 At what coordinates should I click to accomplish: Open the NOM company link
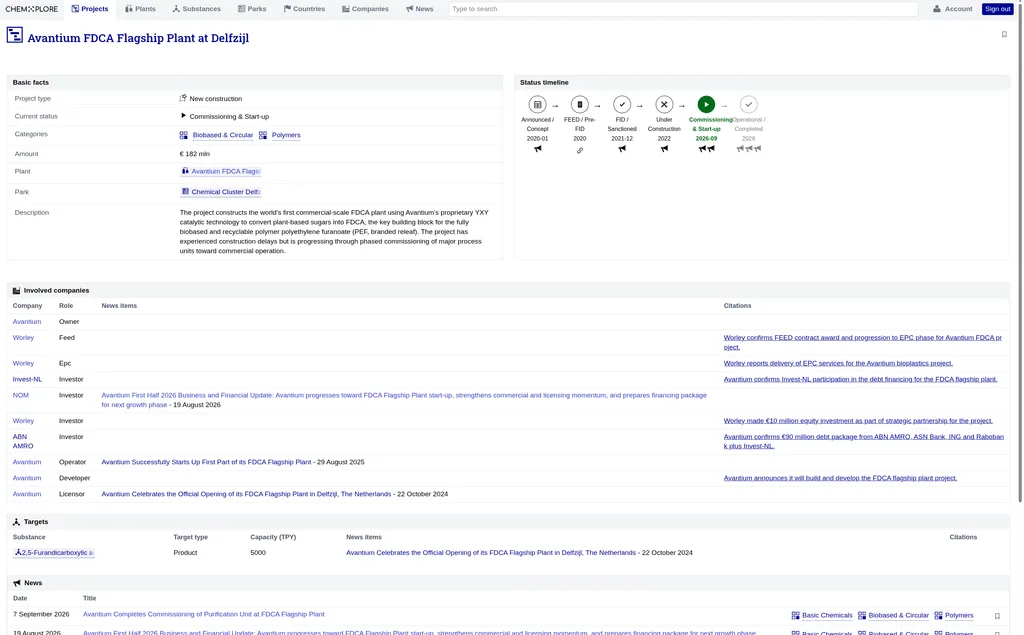pyautogui.click(x=20, y=395)
